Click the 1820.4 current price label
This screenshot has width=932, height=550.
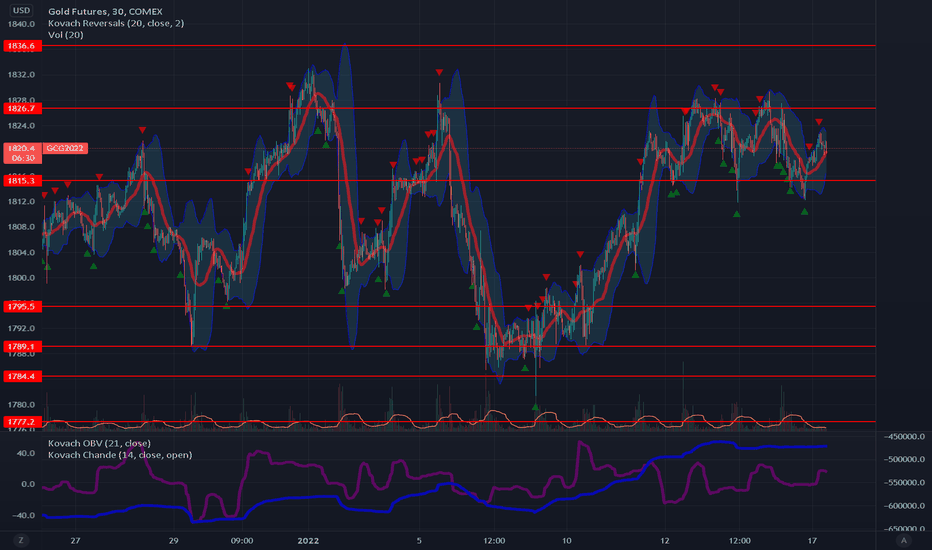pyautogui.click(x=23, y=148)
